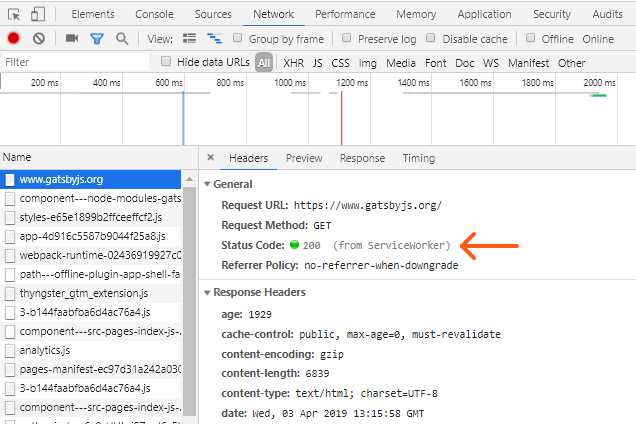Viewport: 636px width, 424px height.
Task: Check the Disable cache option
Action: 432,38
